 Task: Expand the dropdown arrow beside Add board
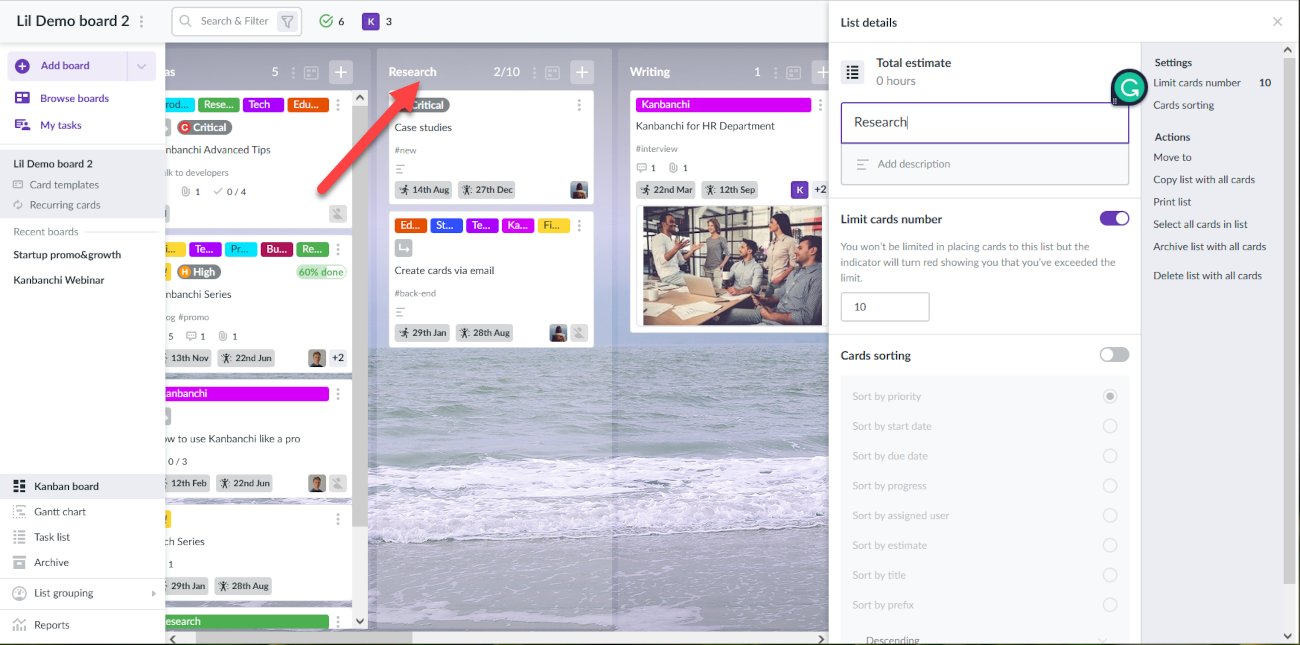pyautogui.click(x=141, y=66)
